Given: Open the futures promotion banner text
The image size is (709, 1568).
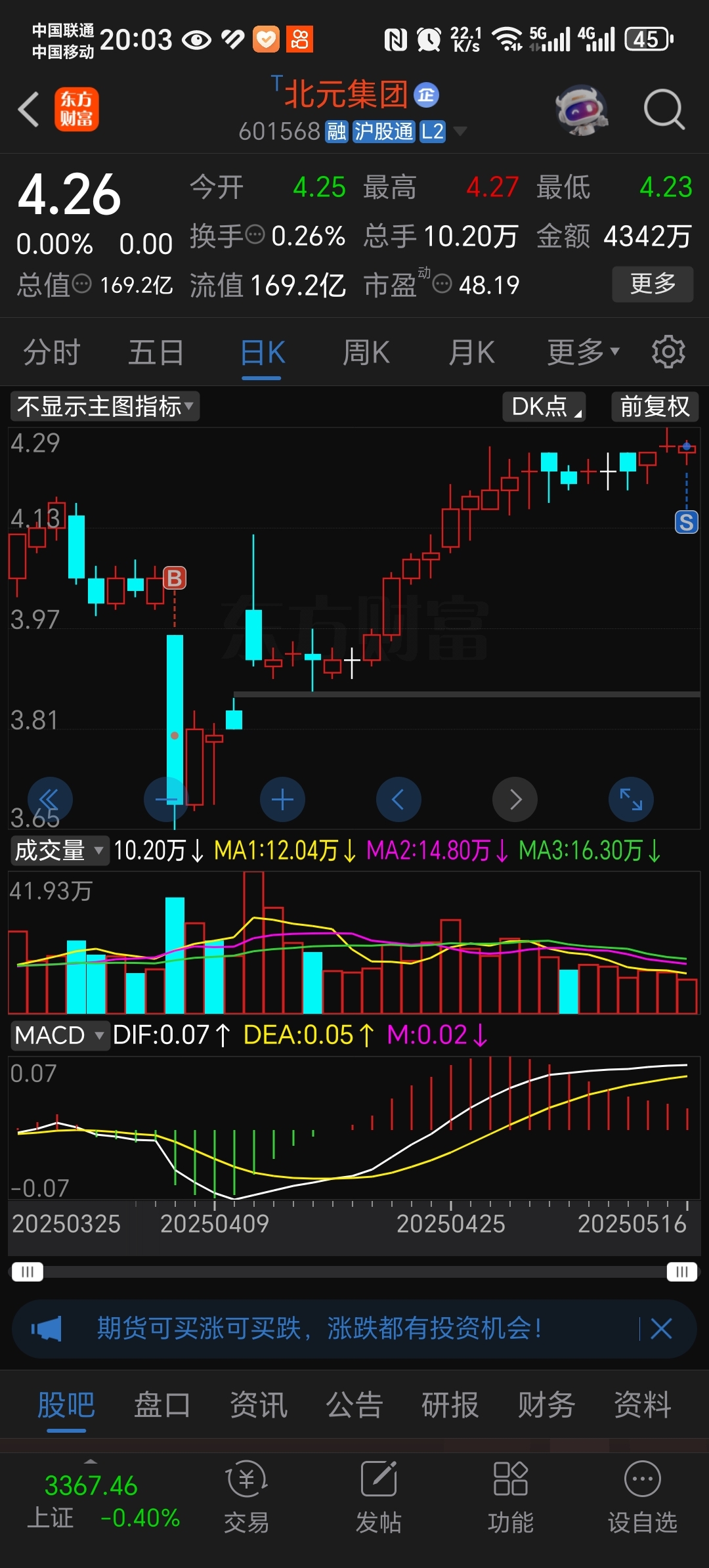Looking at the screenshot, I should (x=319, y=1329).
